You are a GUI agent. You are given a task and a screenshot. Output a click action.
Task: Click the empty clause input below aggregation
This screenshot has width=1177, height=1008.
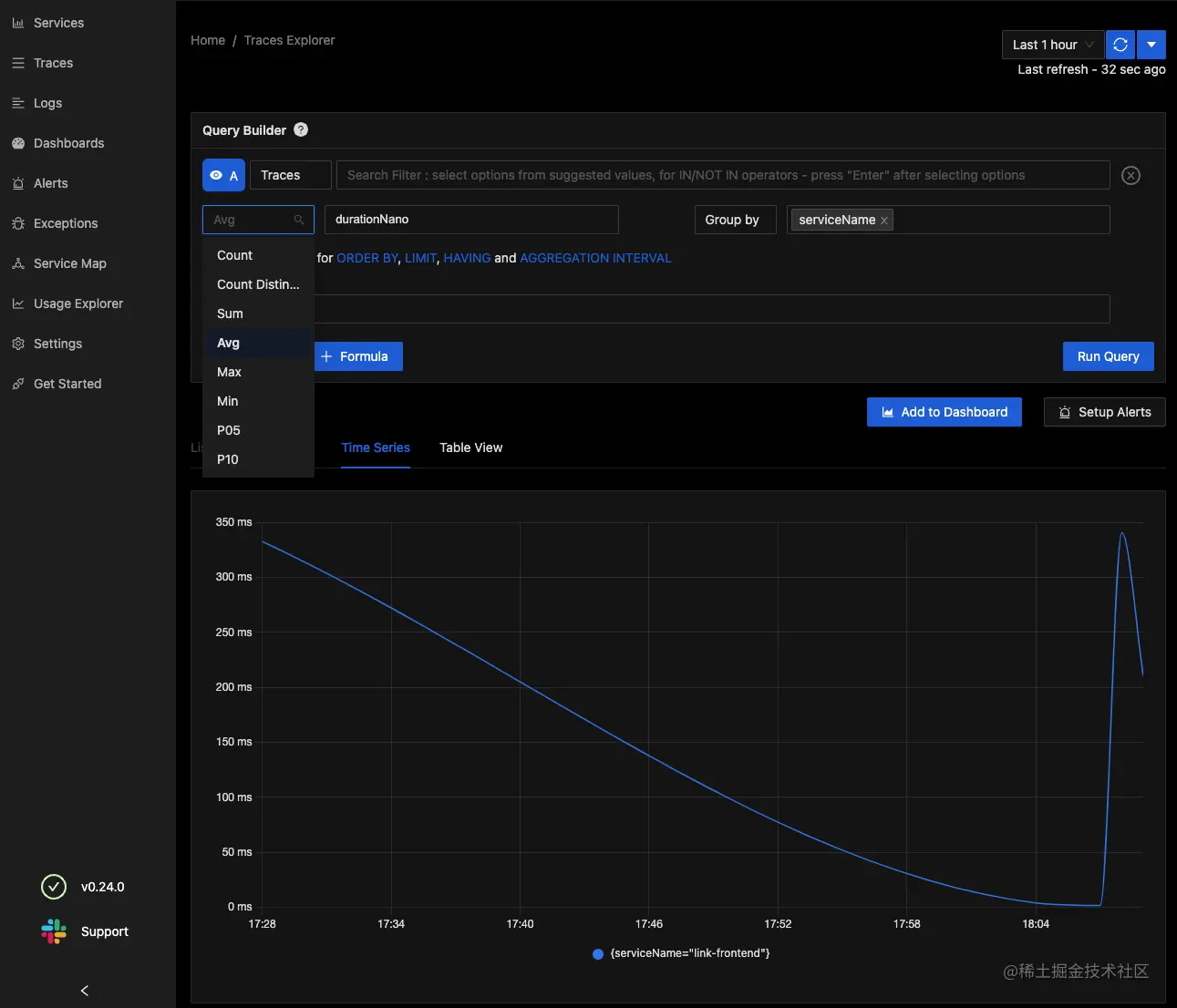[x=711, y=309]
